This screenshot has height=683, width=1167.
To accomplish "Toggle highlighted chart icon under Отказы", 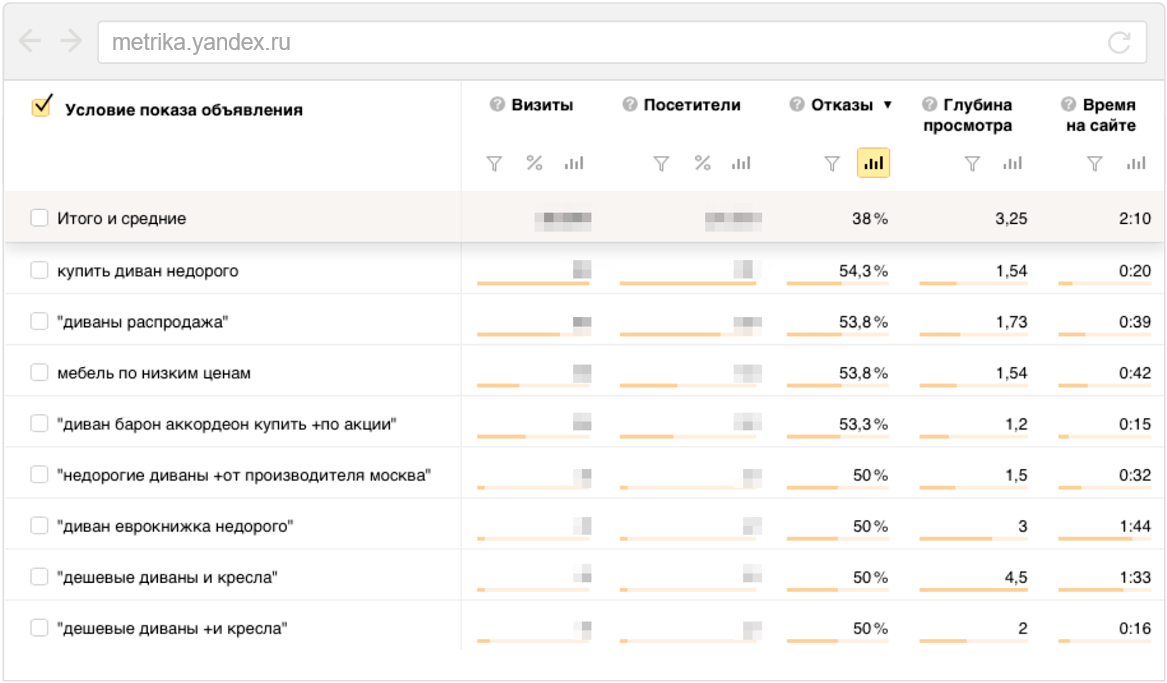I will tap(873, 164).
